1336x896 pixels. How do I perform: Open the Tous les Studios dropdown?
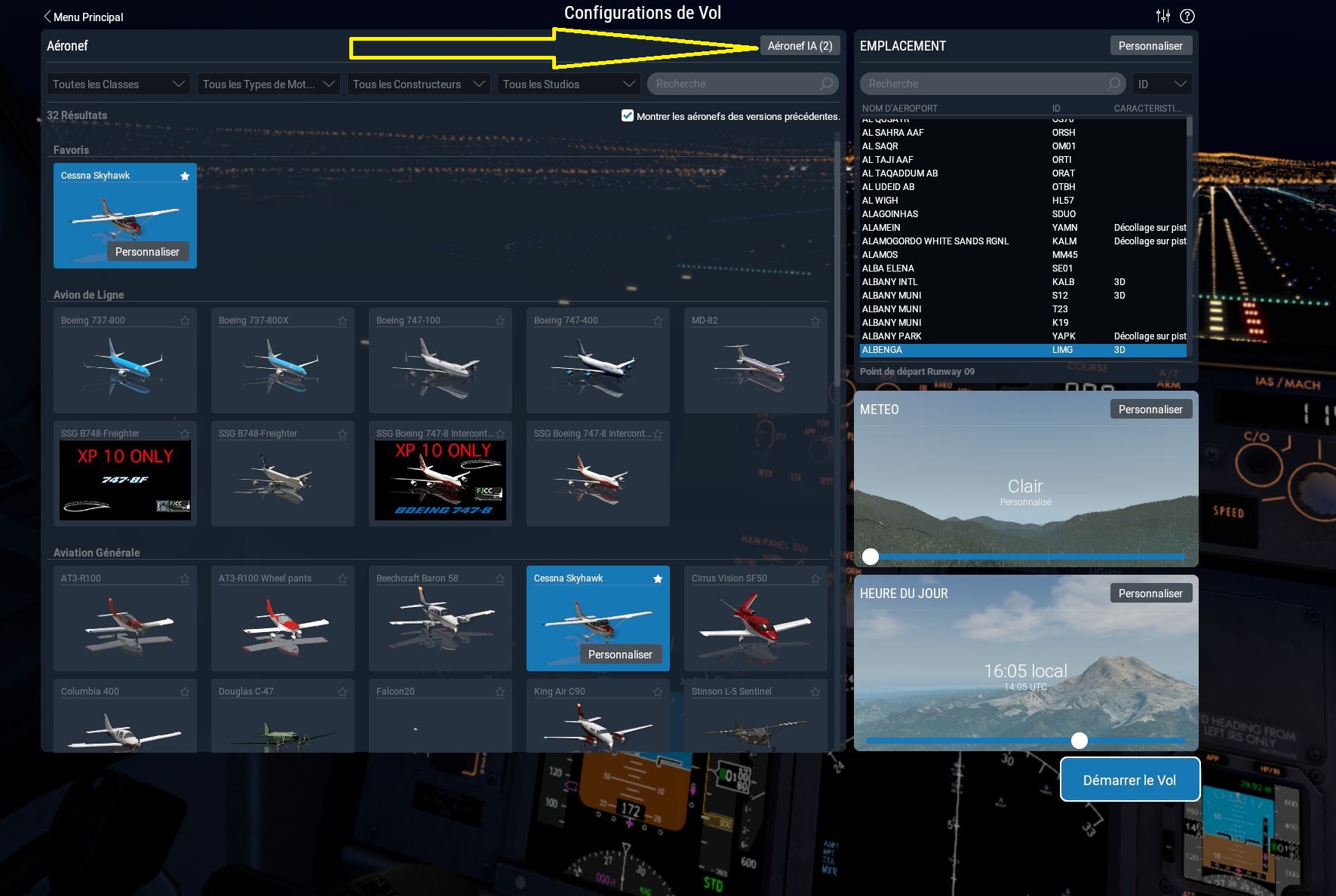(x=569, y=84)
